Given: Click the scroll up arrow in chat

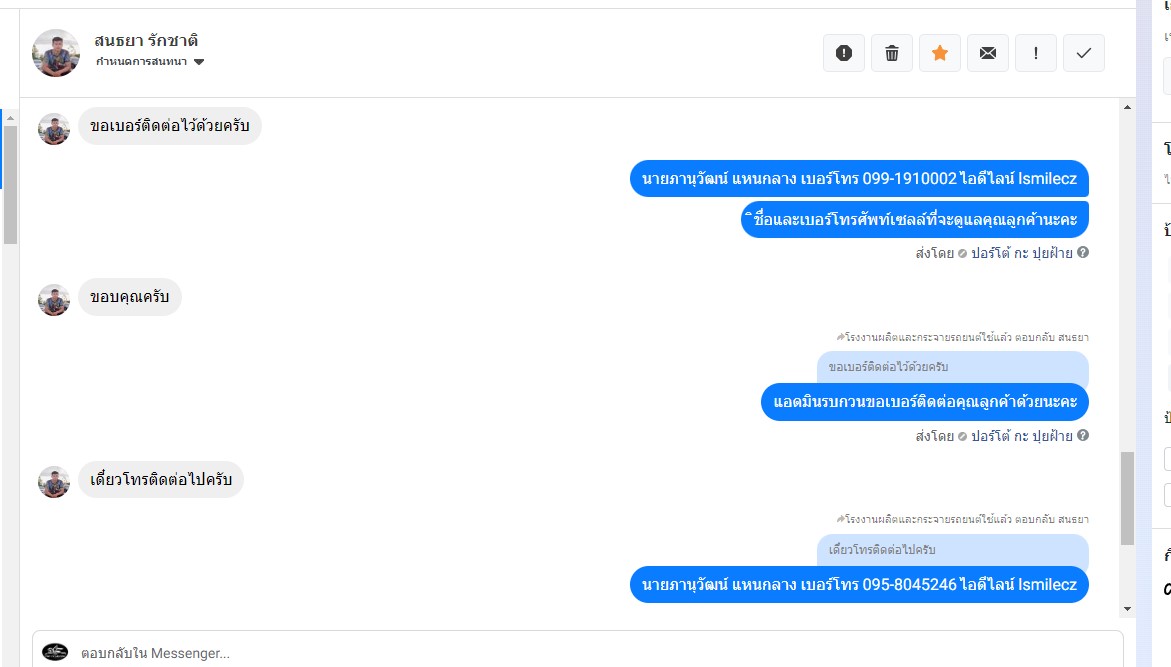Looking at the screenshot, I should click(1128, 108).
